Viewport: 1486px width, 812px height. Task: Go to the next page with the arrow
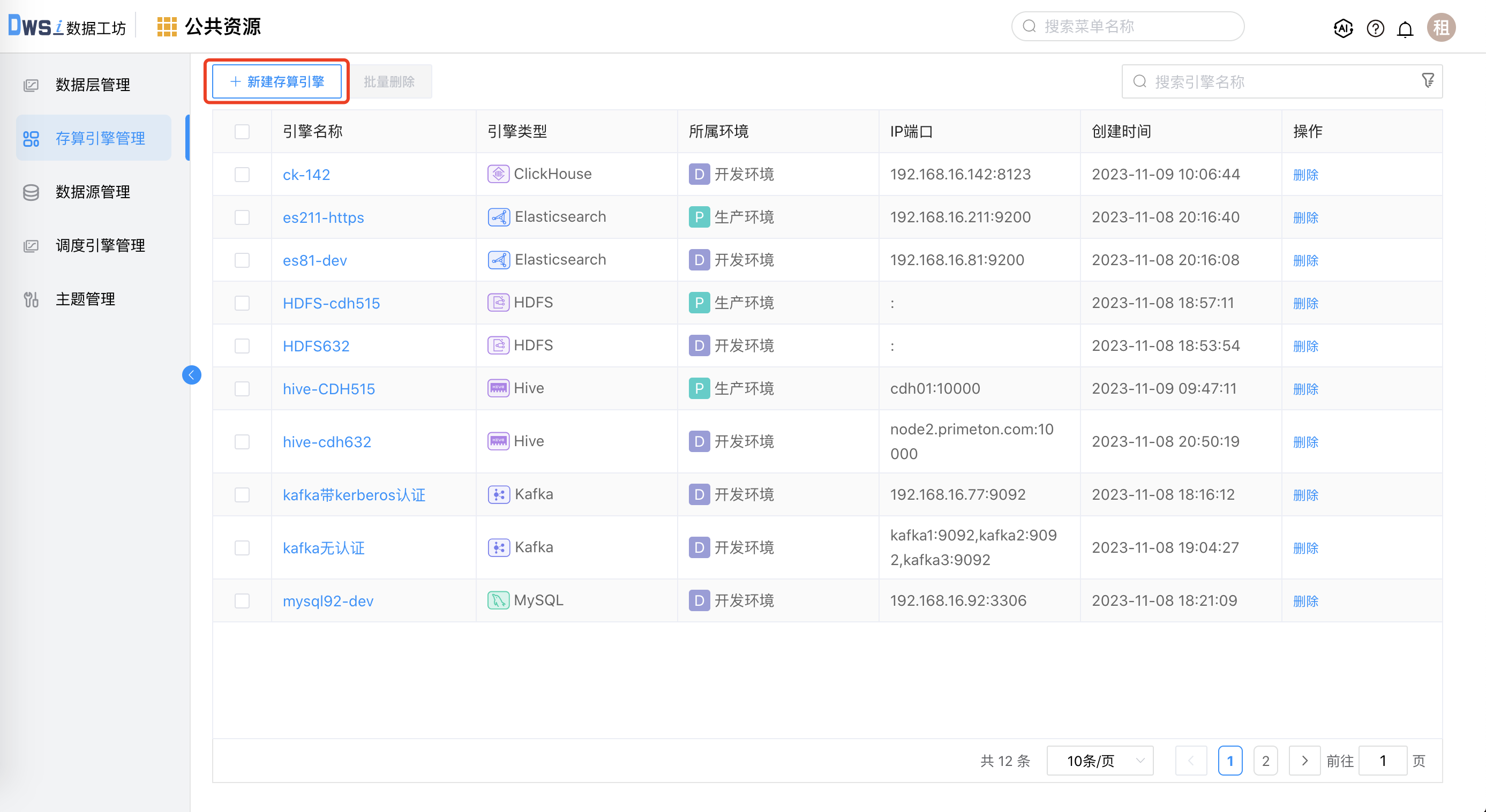(1304, 761)
